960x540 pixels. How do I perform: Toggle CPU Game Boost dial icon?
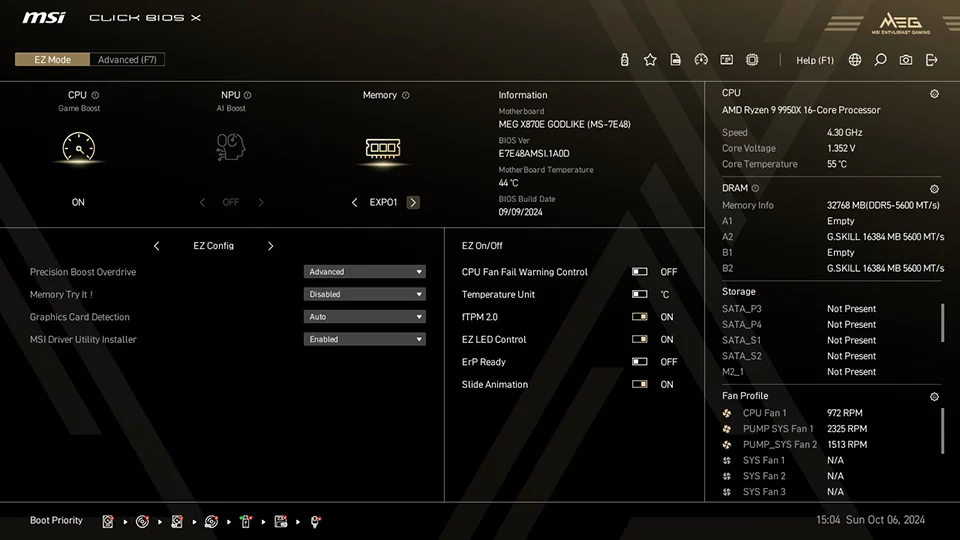tap(78, 148)
